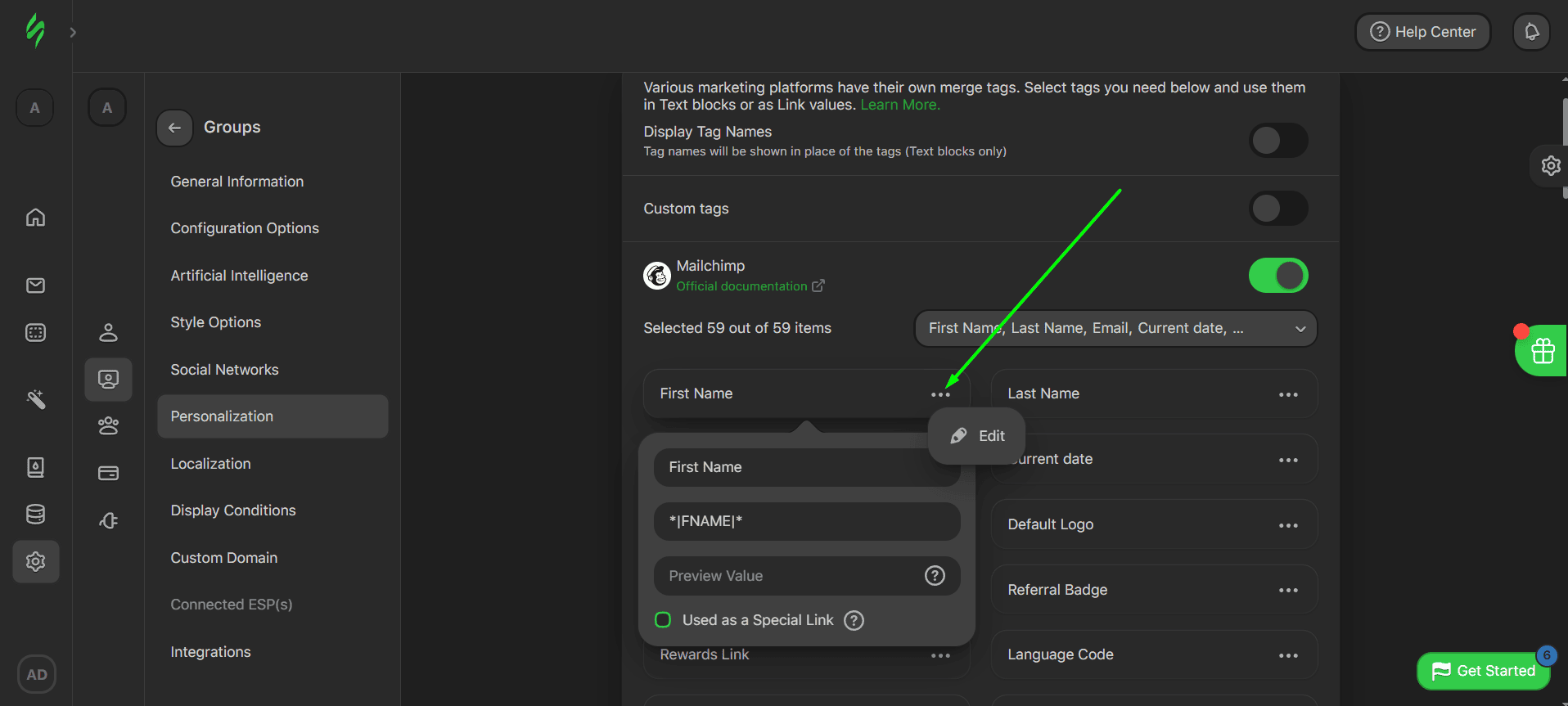Click the First Name tag name field
This screenshot has width=1568, height=706.
coord(807,467)
